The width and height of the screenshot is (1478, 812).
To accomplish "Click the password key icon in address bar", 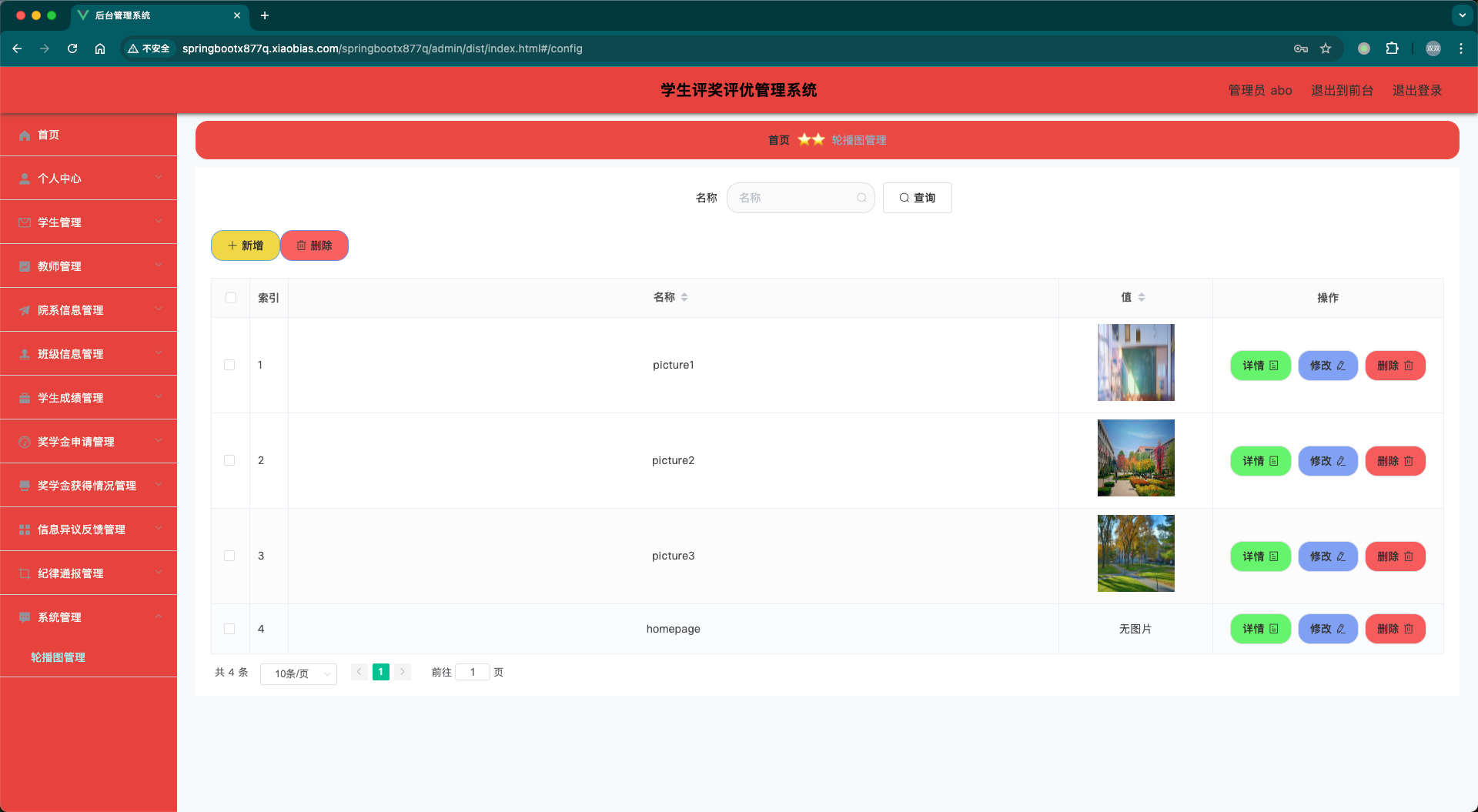I will [1301, 48].
